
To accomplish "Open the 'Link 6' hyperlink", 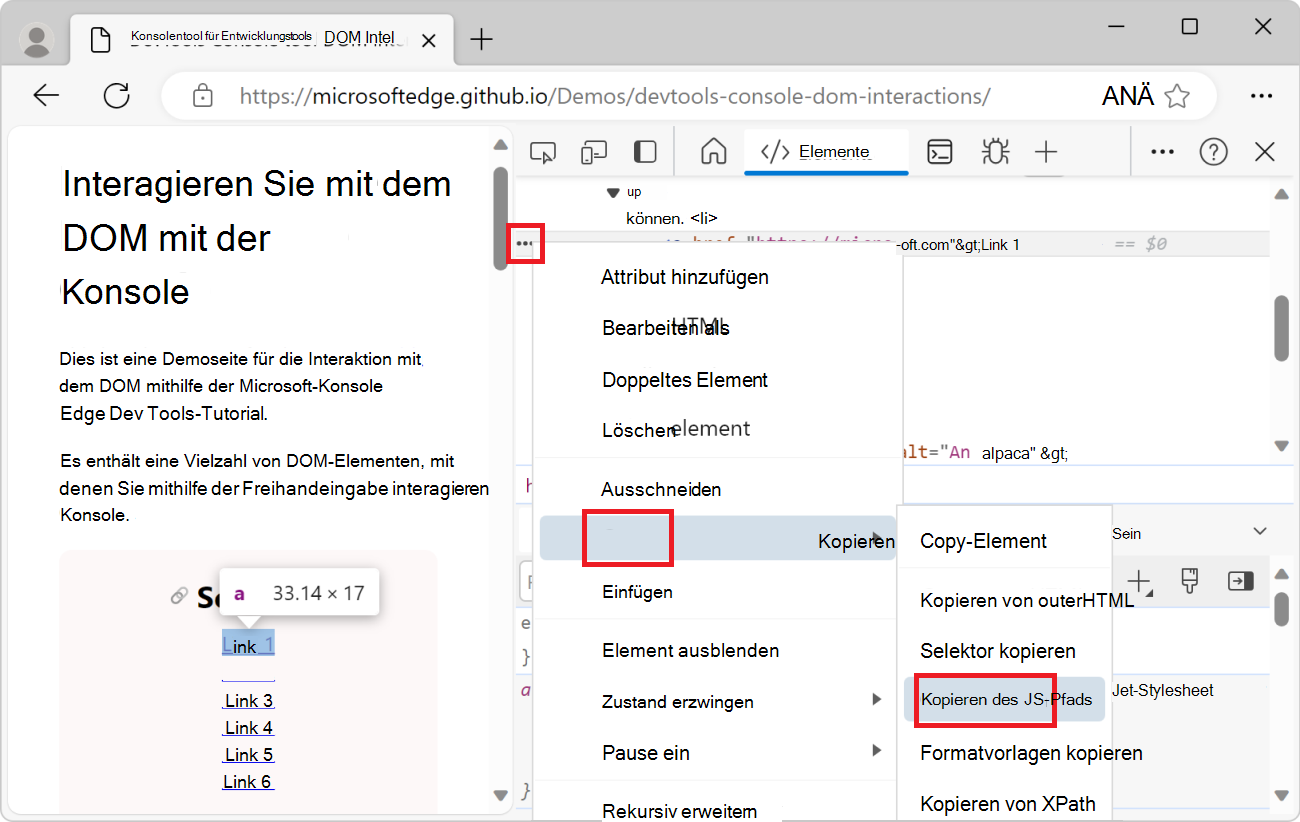I will click(x=248, y=782).
